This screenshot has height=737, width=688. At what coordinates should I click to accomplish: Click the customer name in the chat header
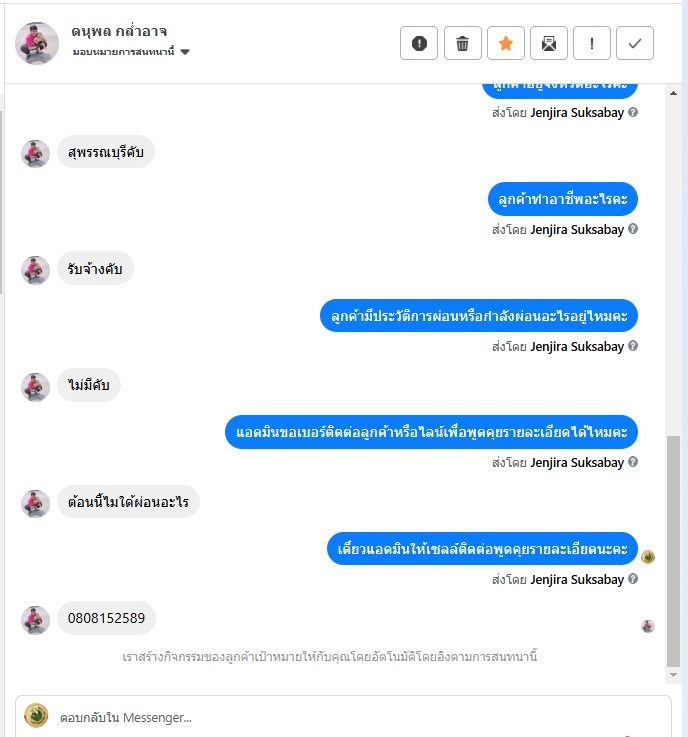119,31
